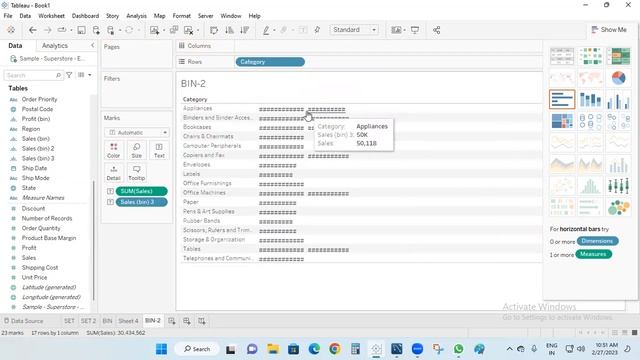Click the Sample - Superstore data source
The image size is (640, 360).
click(x=49, y=59)
